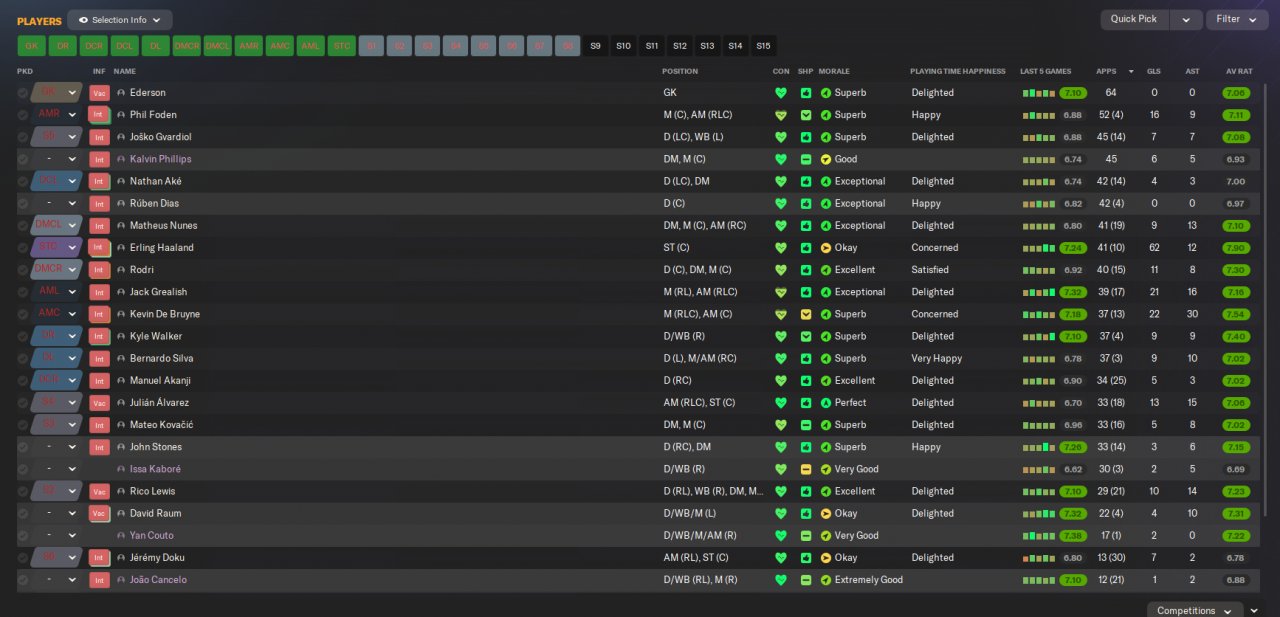The width and height of the screenshot is (1280, 617).
Task: Click David Raum's Vac status icon
Action: (99, 513)
